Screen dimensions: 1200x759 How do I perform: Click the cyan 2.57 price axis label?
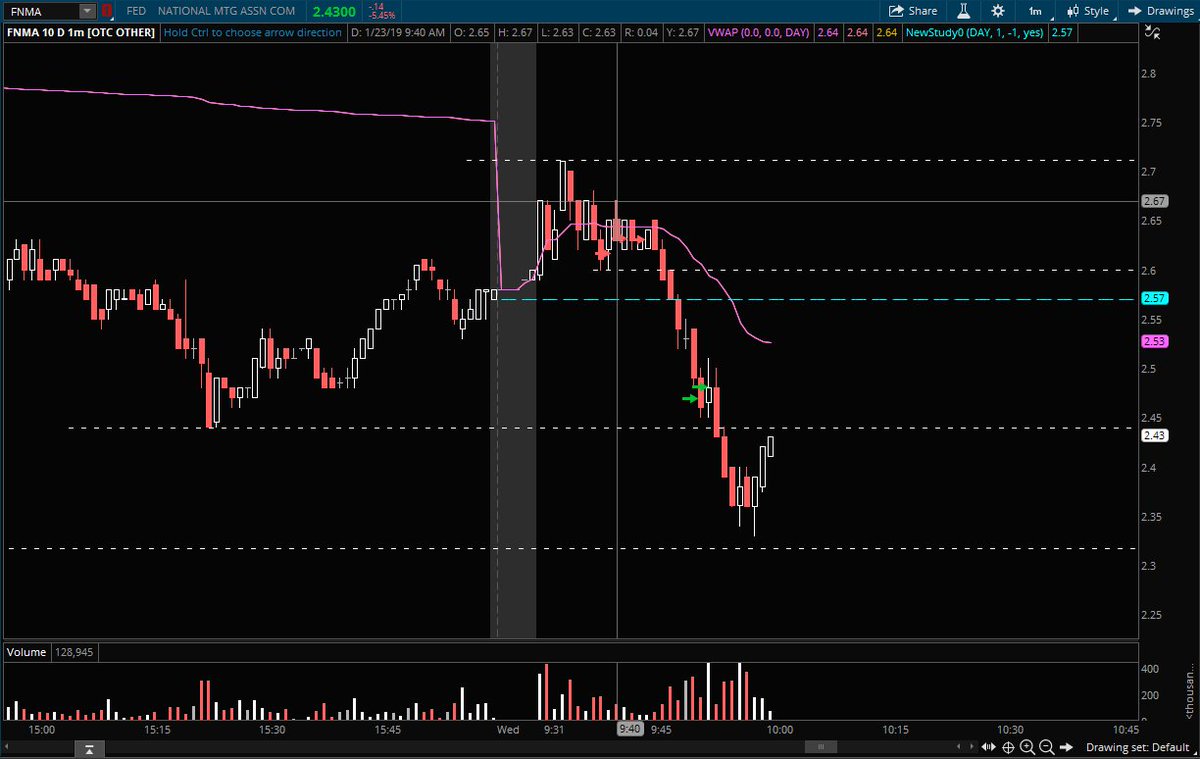pyautogui.click(x=1154, y=298)
